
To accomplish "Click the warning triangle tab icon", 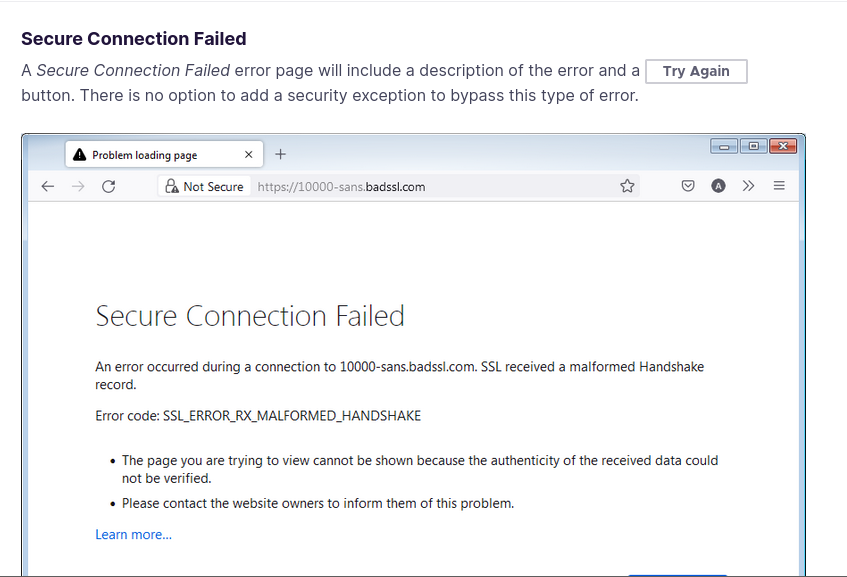I will (79, 155).
